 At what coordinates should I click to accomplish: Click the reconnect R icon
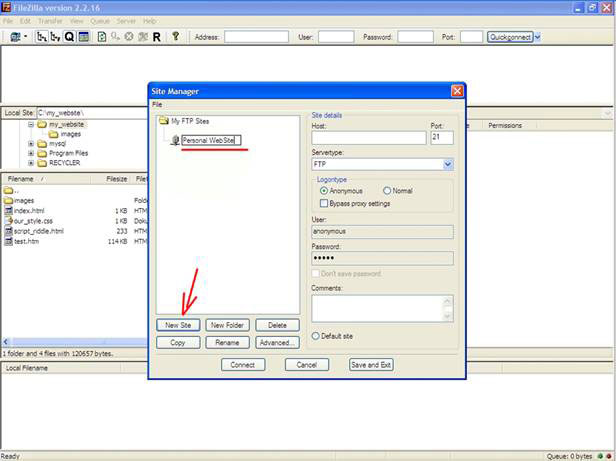(156, 37)
